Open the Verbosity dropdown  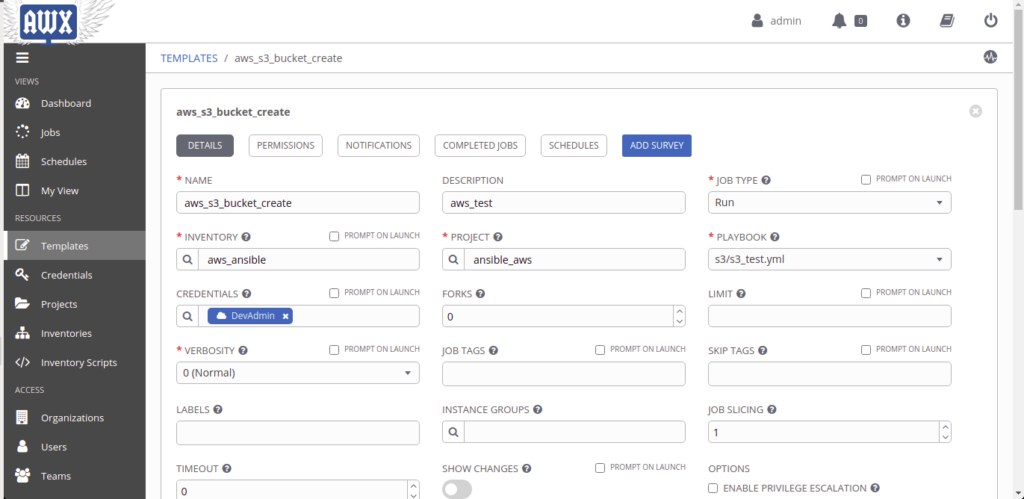point(298,373)
